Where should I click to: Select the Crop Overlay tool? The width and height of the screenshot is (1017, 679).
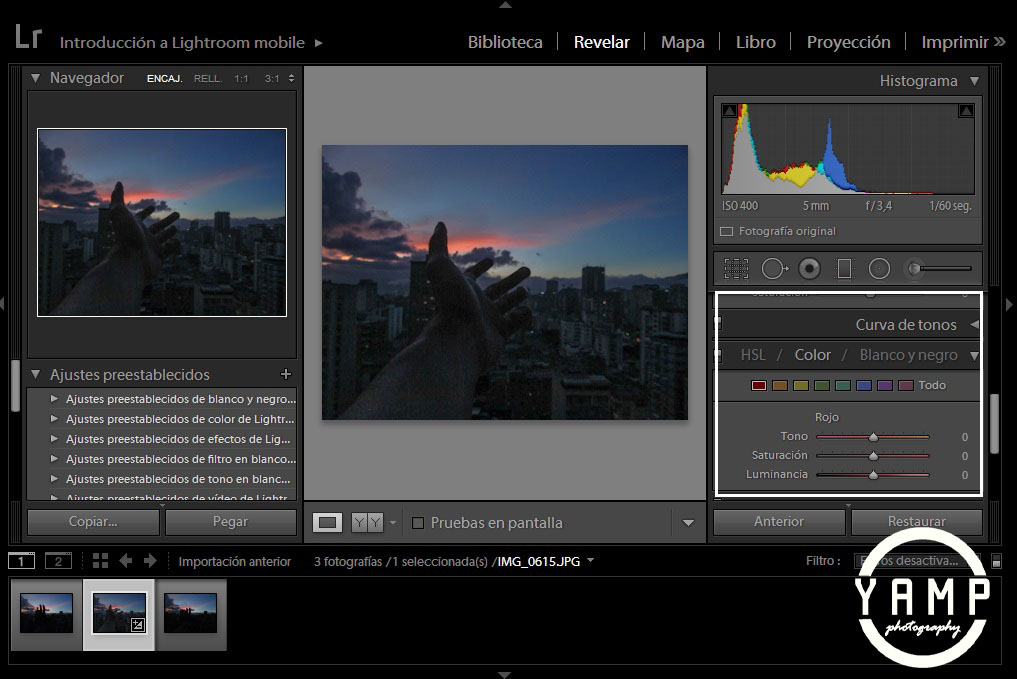(x=736, y=269)
